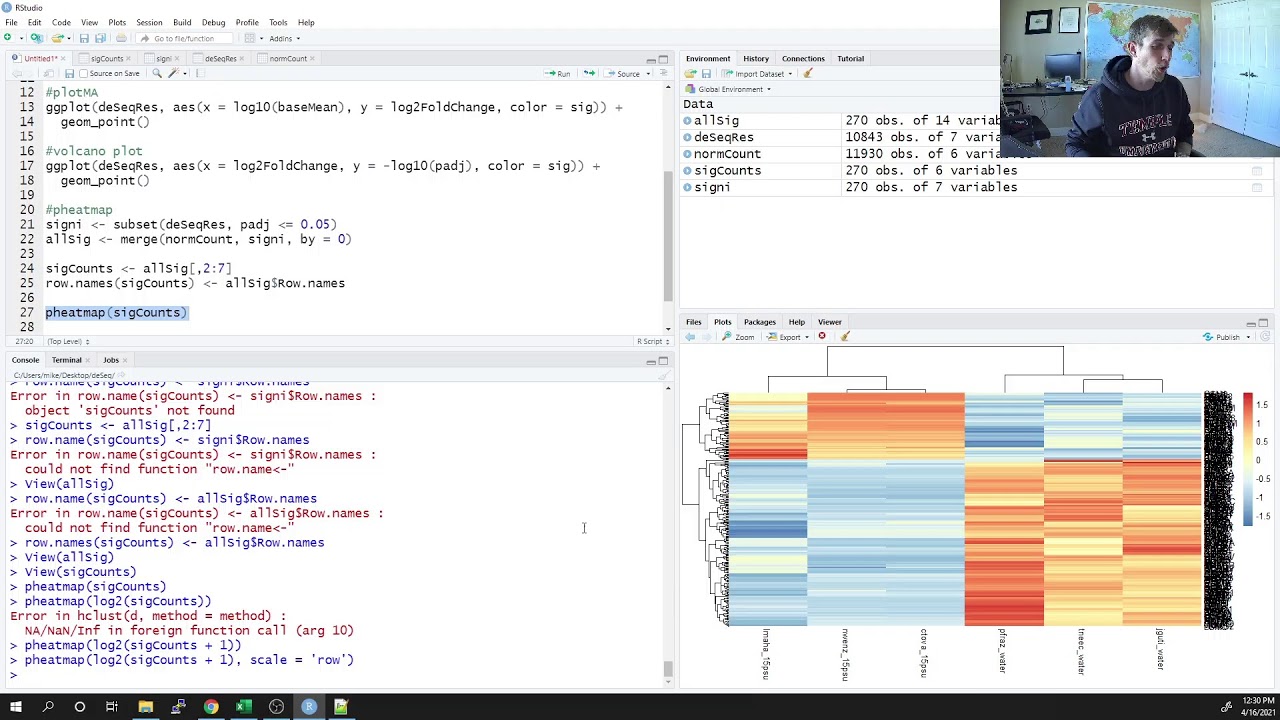Switch to the deSeqRes editor tab
This screenshot has width=1280, height=720.
220,58
